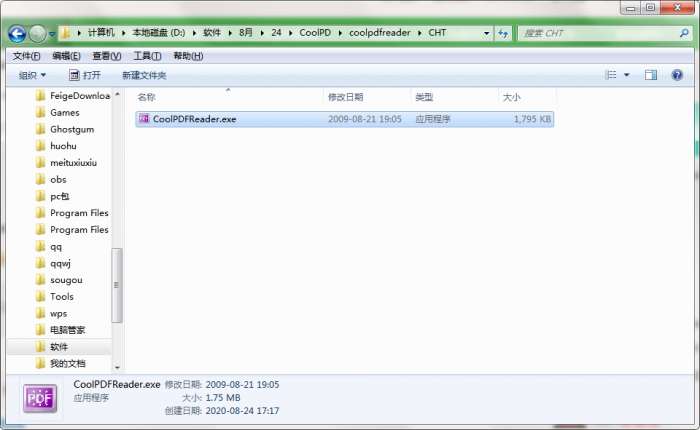
Task: Expand the arrow between CoolPD and coolpdfreader
Action: [340, 33]
